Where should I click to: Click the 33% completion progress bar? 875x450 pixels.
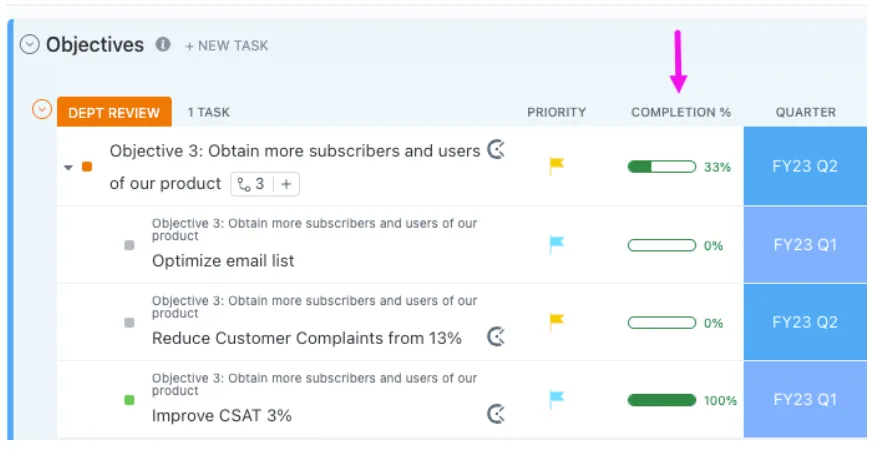662,166
